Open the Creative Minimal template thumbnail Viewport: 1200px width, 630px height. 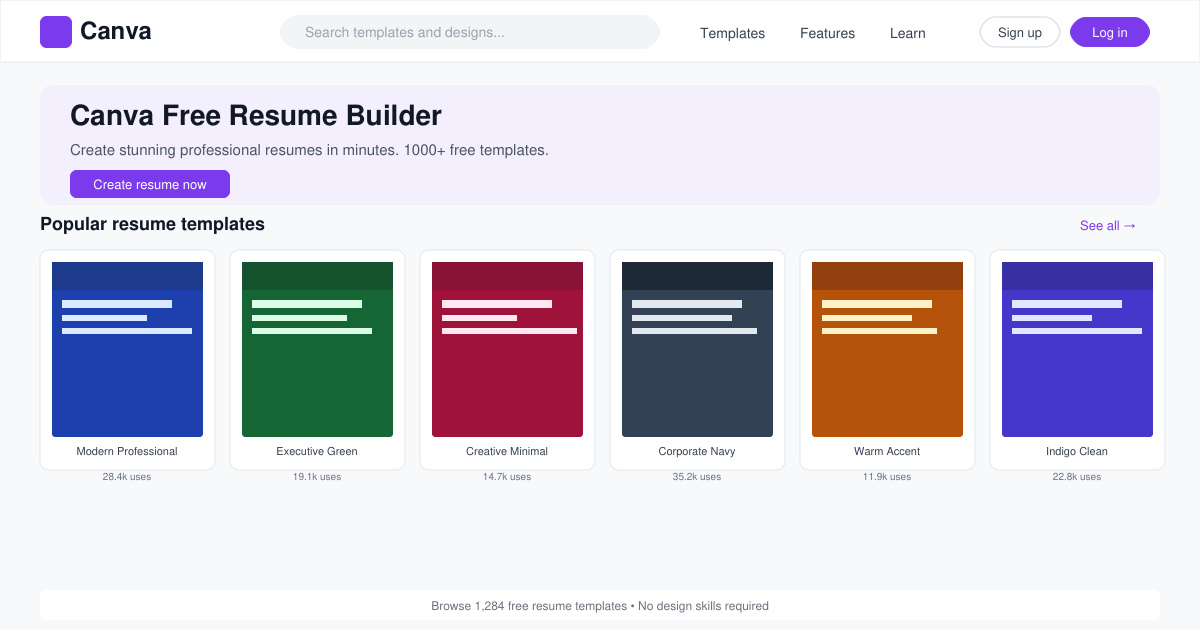[507, 349]
